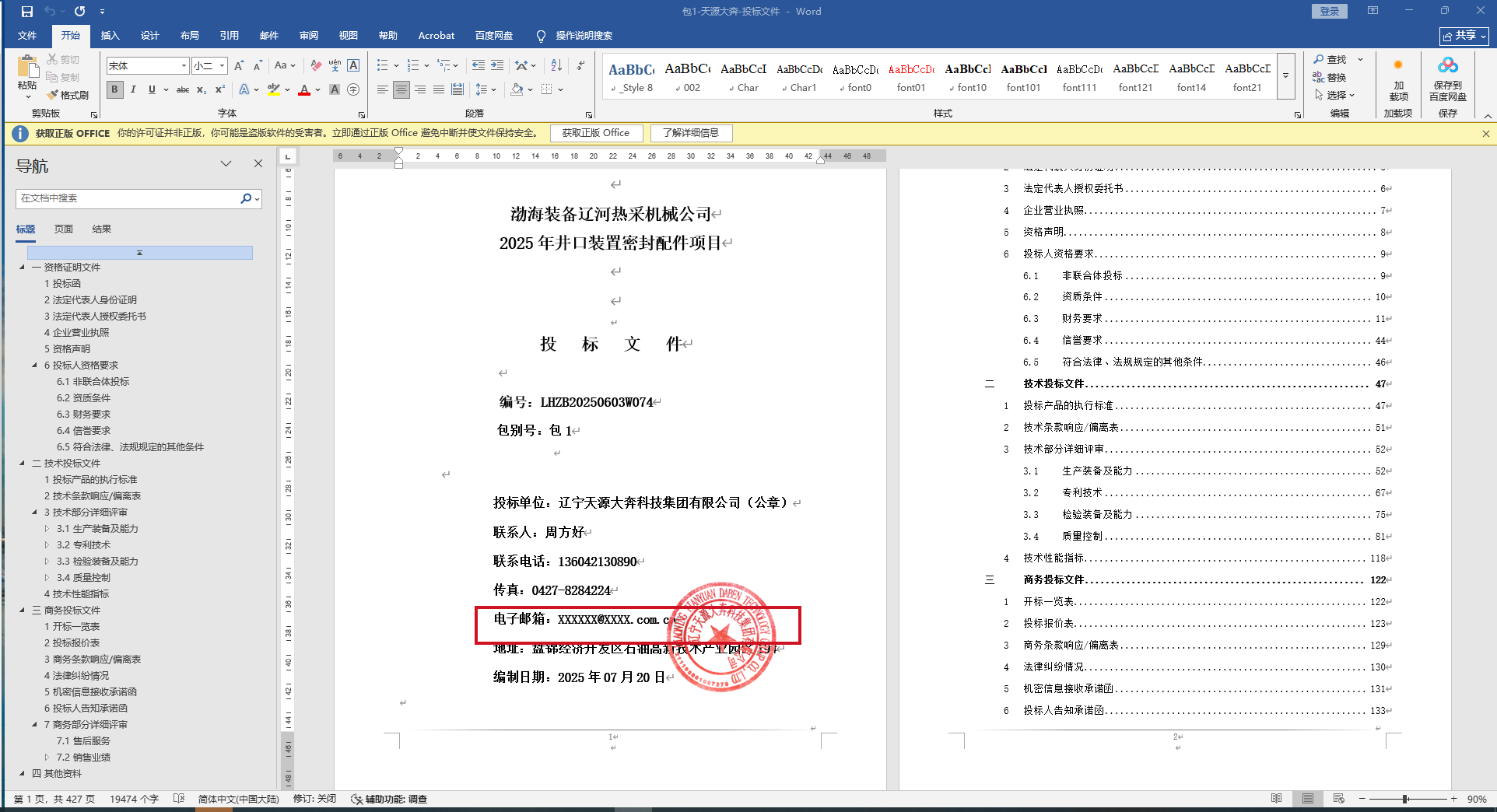Cut the selection with 剪切
Viewport: 1497px width, 812px height.
click(x=63, y=59)
